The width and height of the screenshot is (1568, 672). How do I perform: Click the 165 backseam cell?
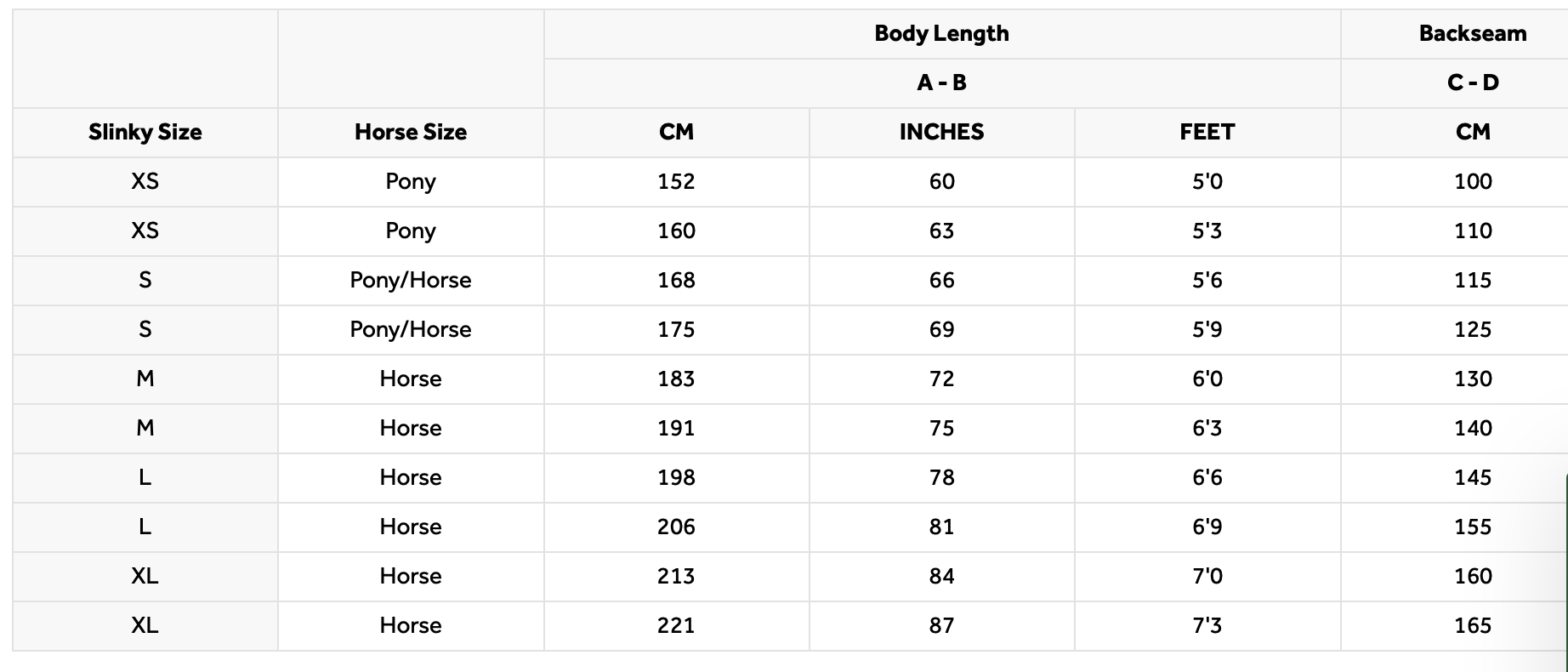pyautogui.click(x=1473, y=625)
